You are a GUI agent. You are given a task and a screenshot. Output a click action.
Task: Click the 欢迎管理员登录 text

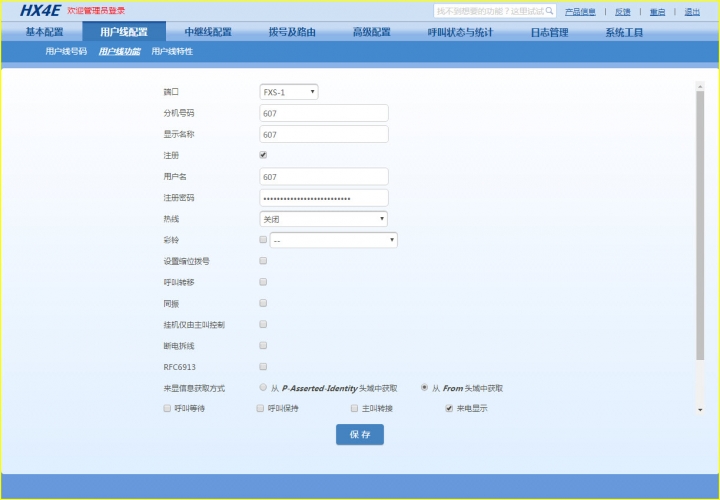[96, 11]
